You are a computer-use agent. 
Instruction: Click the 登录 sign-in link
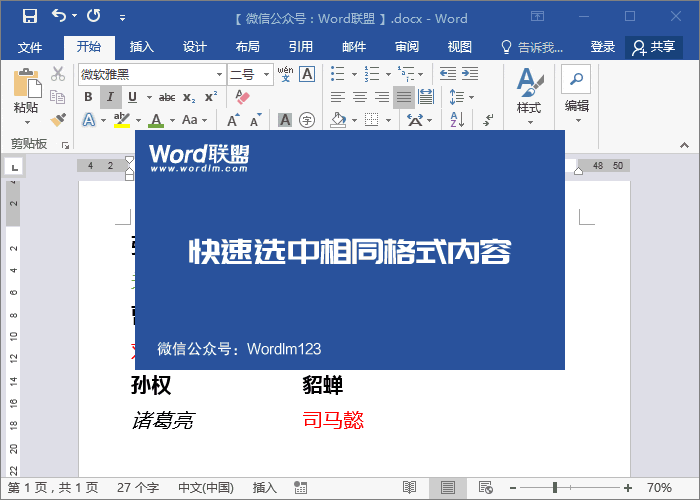click(603, 47)
